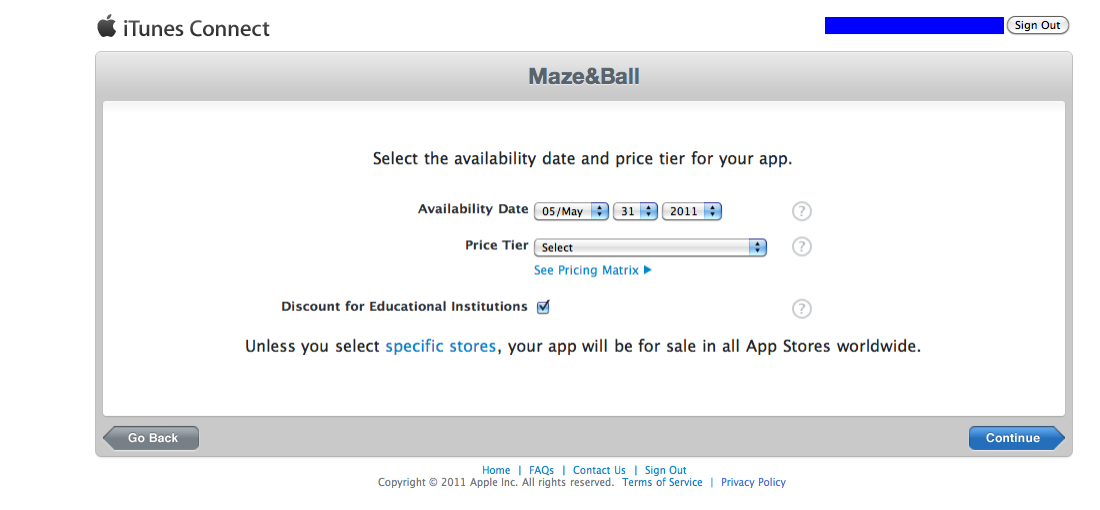Open the Price Tier select menu

tap(650, 247)
